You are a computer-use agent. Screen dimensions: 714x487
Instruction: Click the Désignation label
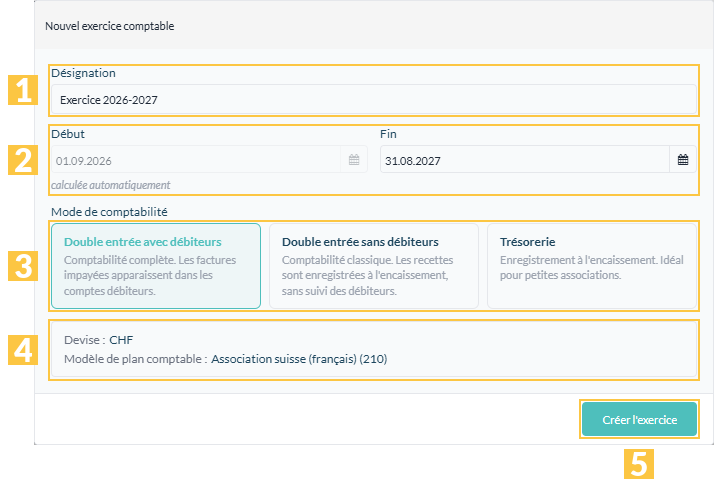point(83,73)
